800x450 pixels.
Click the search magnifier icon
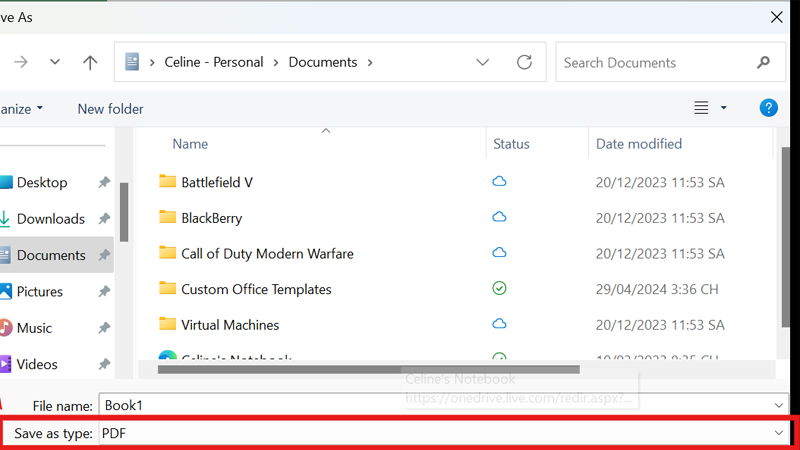[764, 63]
